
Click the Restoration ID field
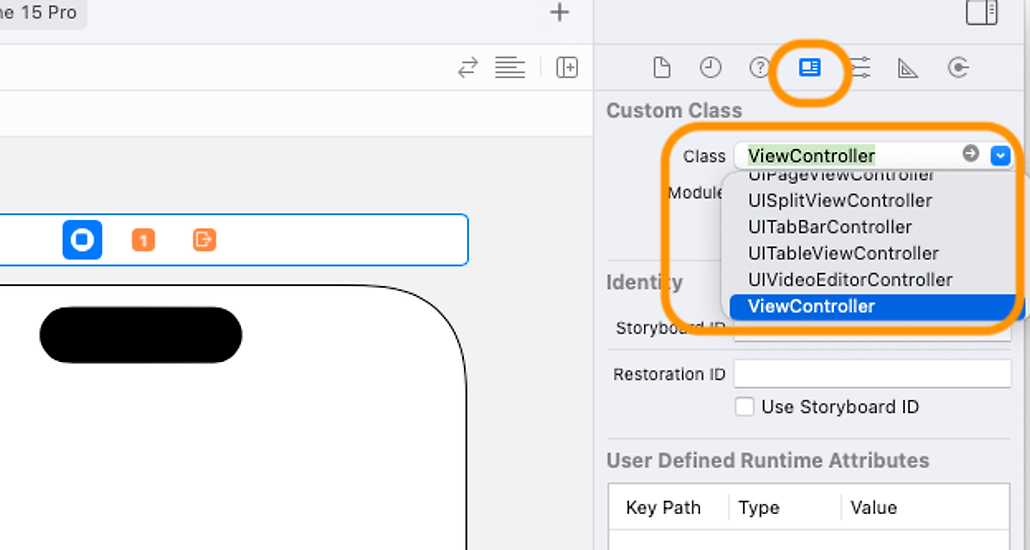872,374
